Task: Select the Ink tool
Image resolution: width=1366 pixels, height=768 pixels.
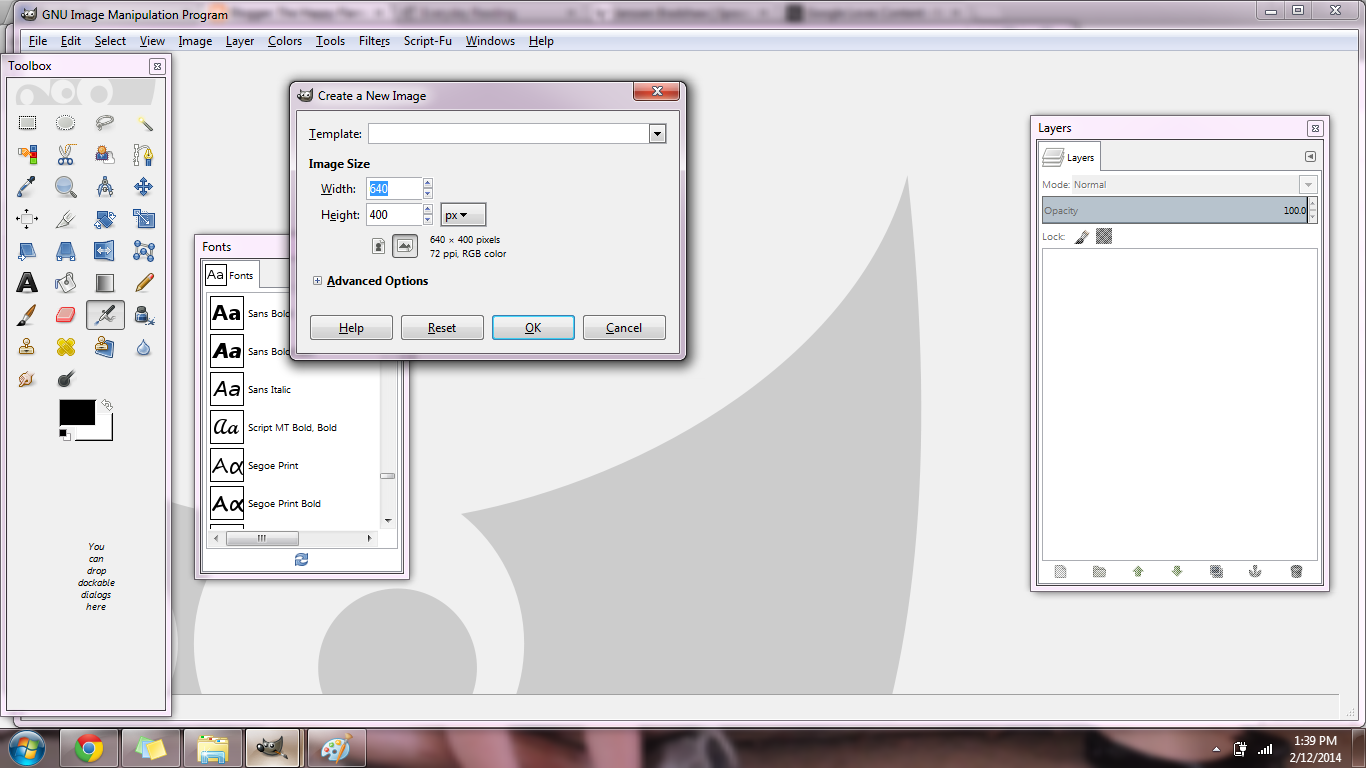Action: coord(144,315)
